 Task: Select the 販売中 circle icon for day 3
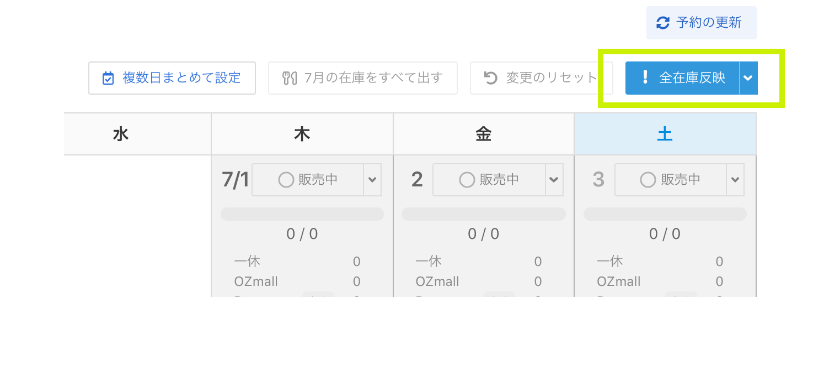[x=648, y=180]
